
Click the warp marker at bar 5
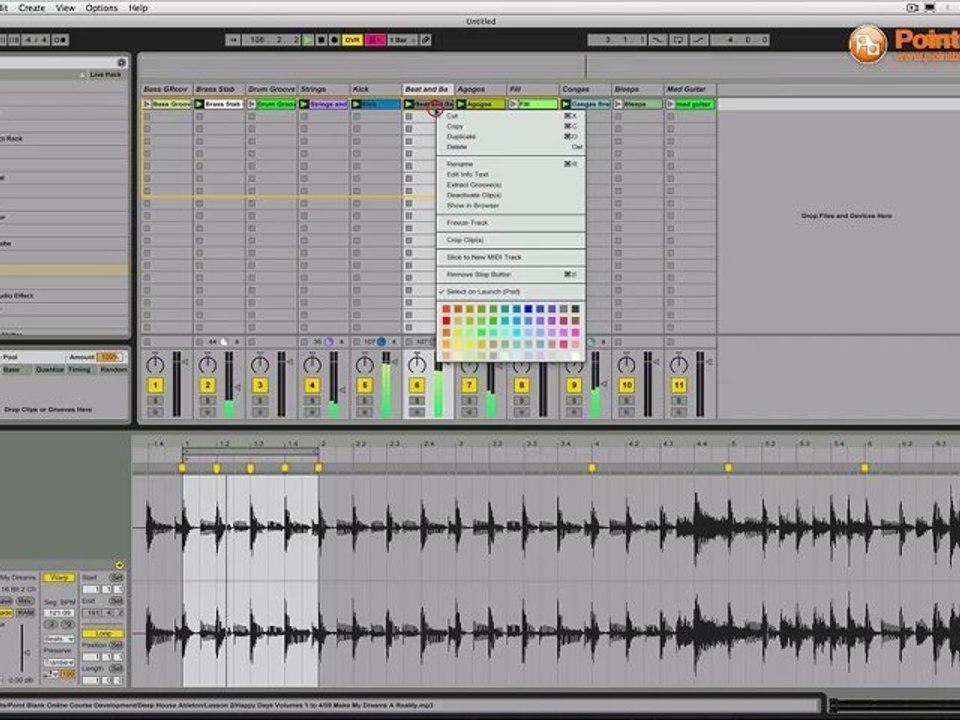pyautogui.click(x=728, y=468)
